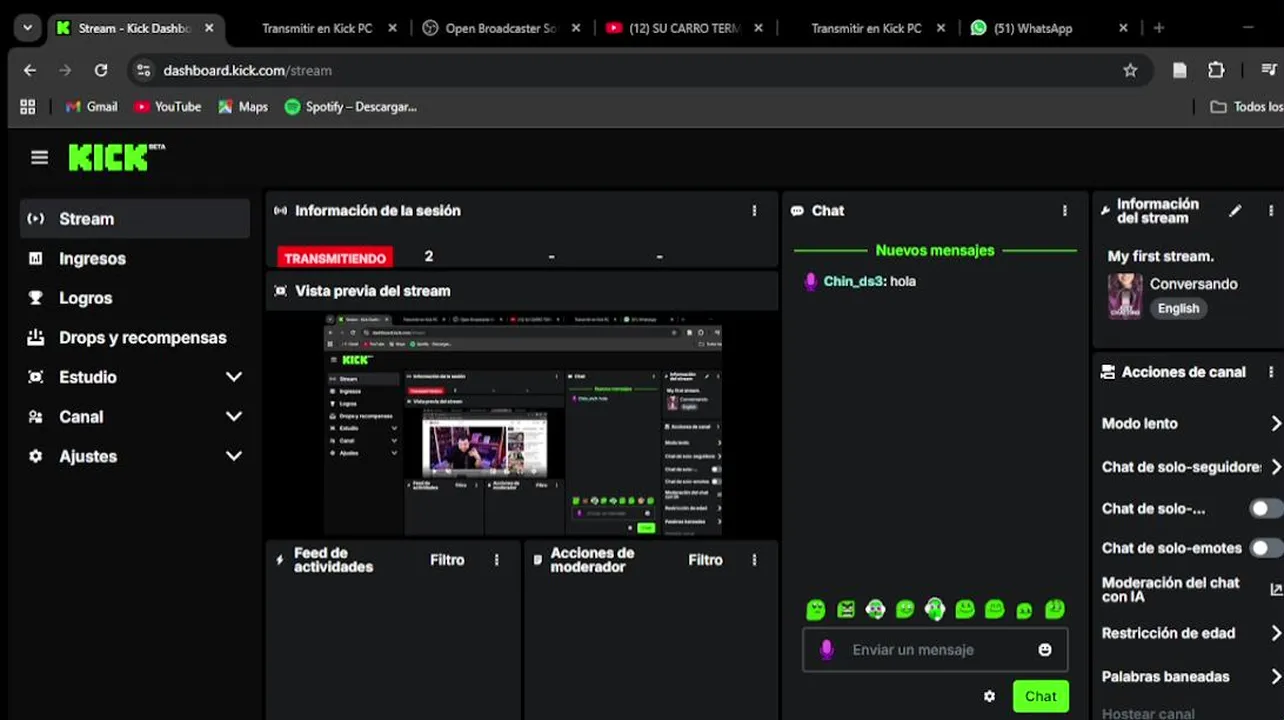Open the Gmail bookmark
The width and height of the screenshot is (1284, 720).
(x=91, y=106)
